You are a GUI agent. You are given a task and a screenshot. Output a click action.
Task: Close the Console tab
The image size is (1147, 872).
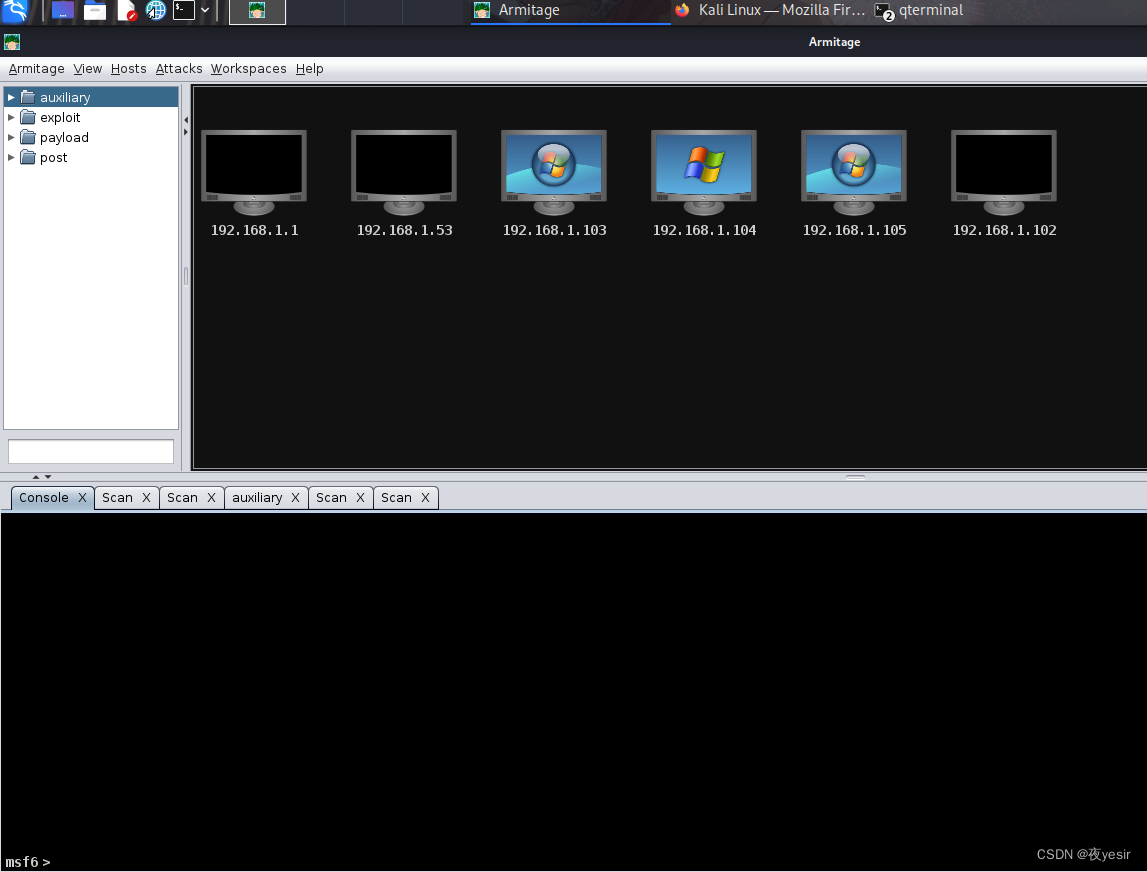tap(82, 497)
